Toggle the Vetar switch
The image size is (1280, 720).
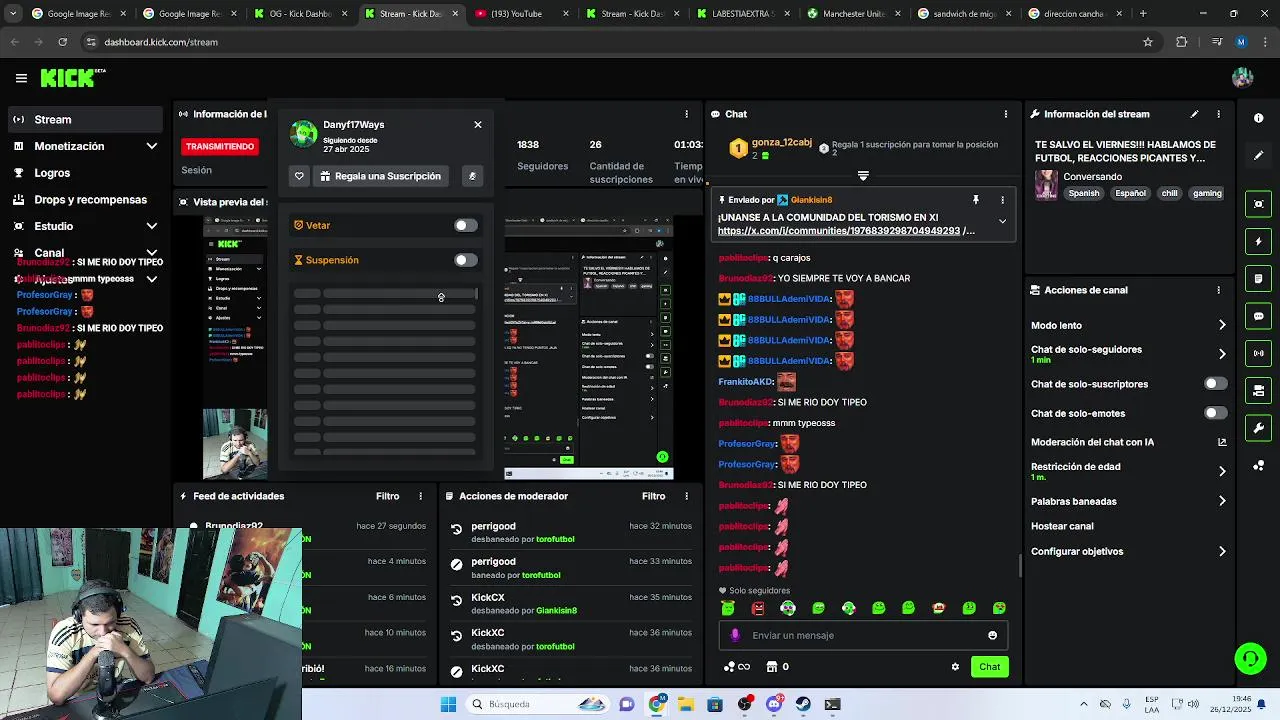pos(466,225)
